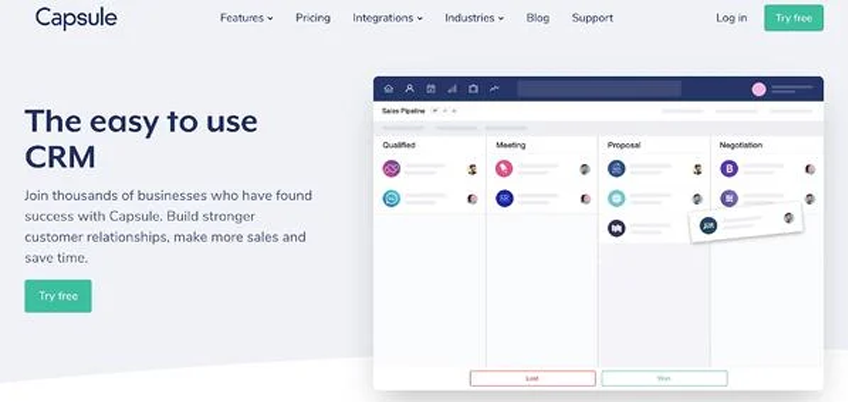848x402 pixels.
Task: Click the green Won button
Action: pos(664,378)
